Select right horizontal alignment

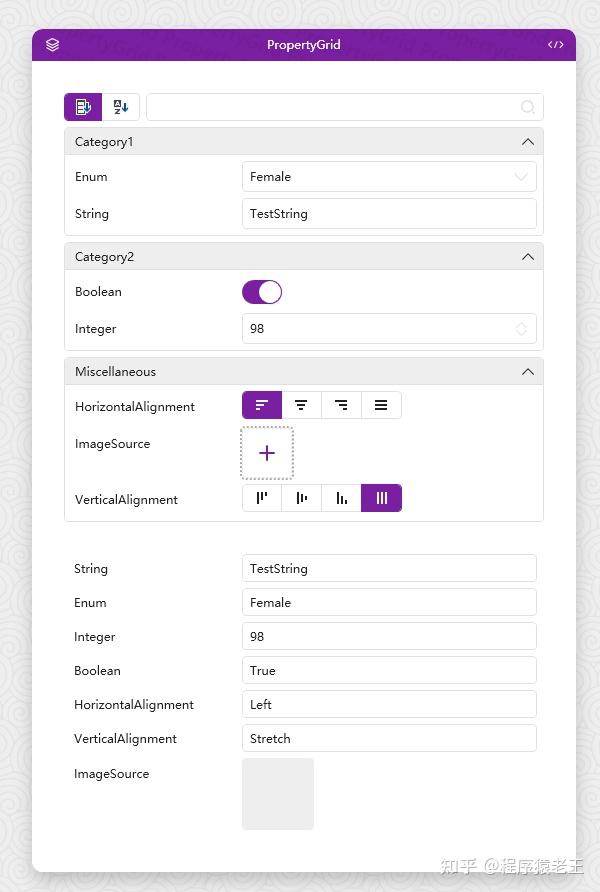pos(341,405)
